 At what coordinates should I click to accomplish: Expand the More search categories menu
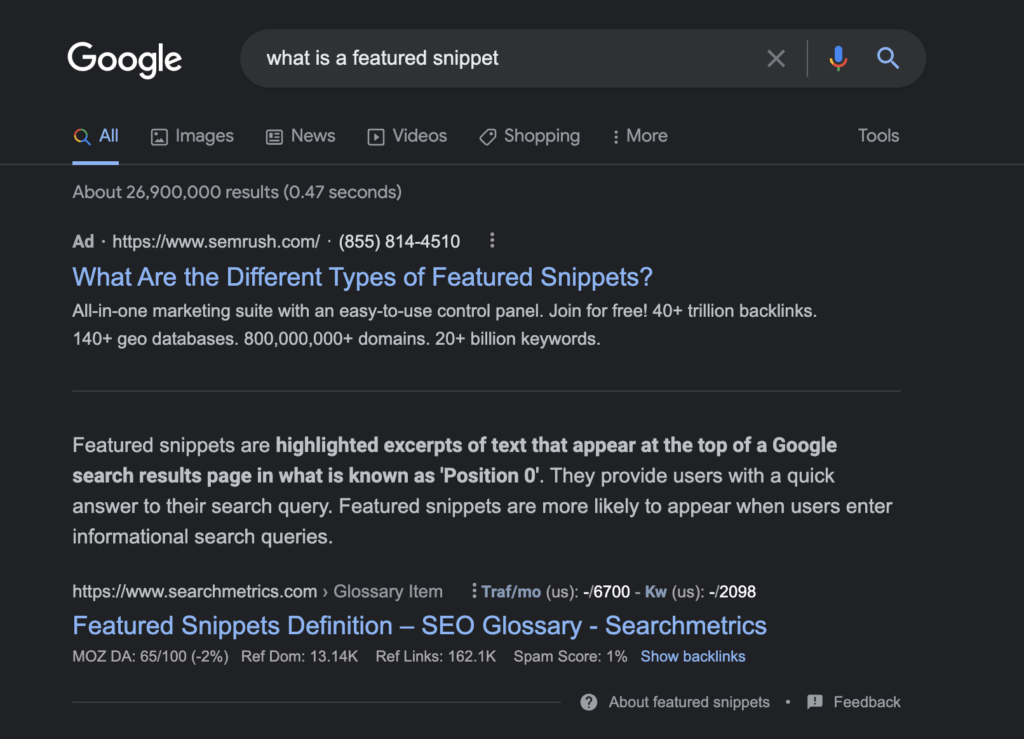coord(639,136)
